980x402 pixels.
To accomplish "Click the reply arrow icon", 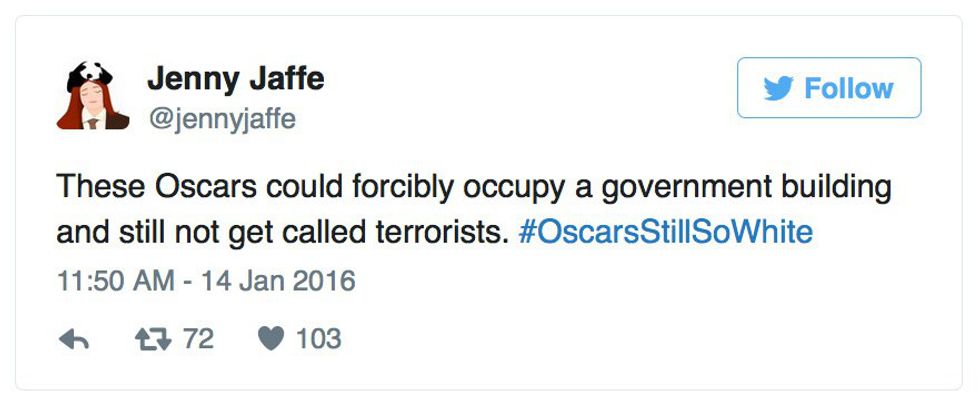I will [75, 340].
